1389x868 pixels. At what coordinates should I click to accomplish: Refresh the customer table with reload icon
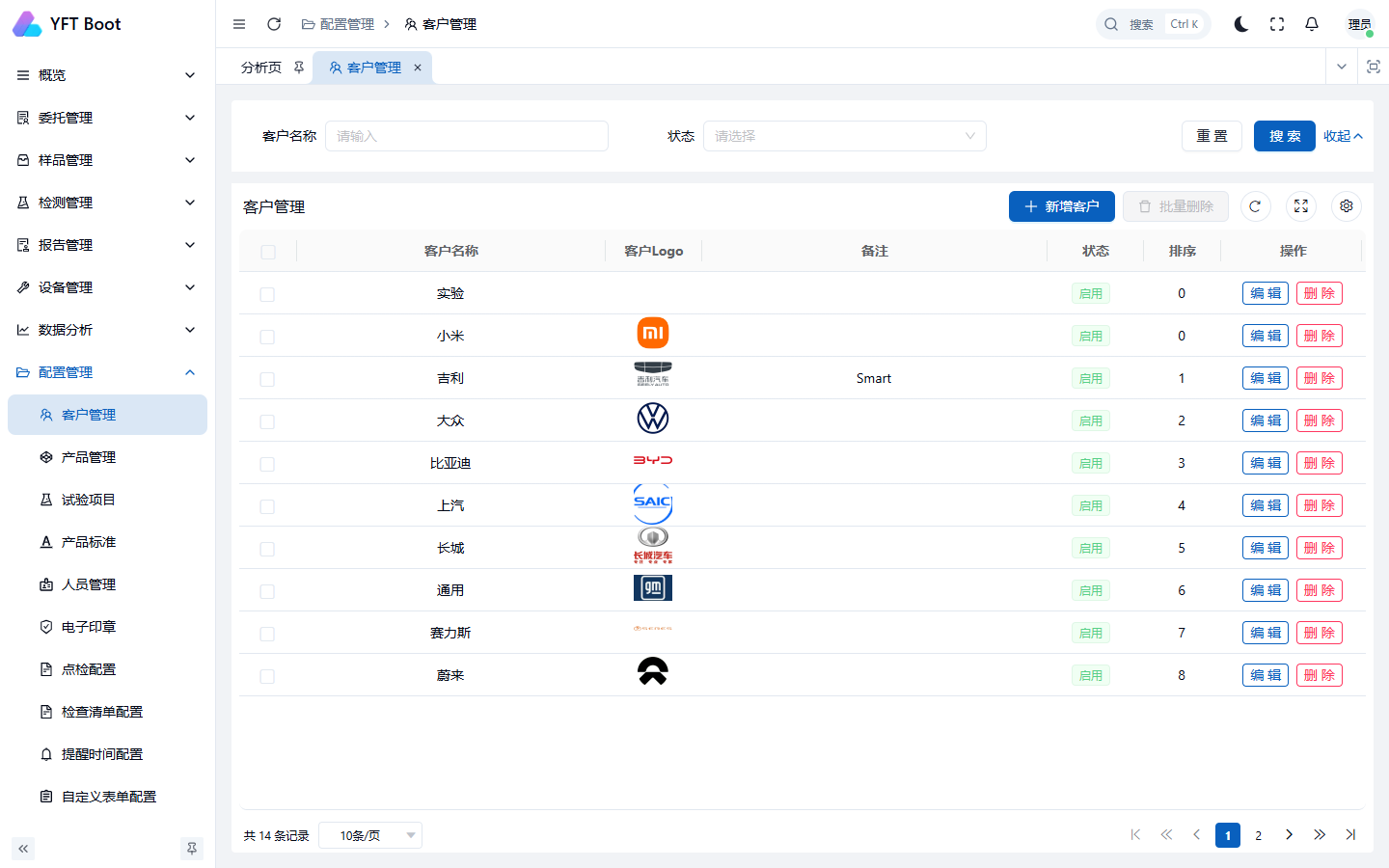tap(1255, 206)
